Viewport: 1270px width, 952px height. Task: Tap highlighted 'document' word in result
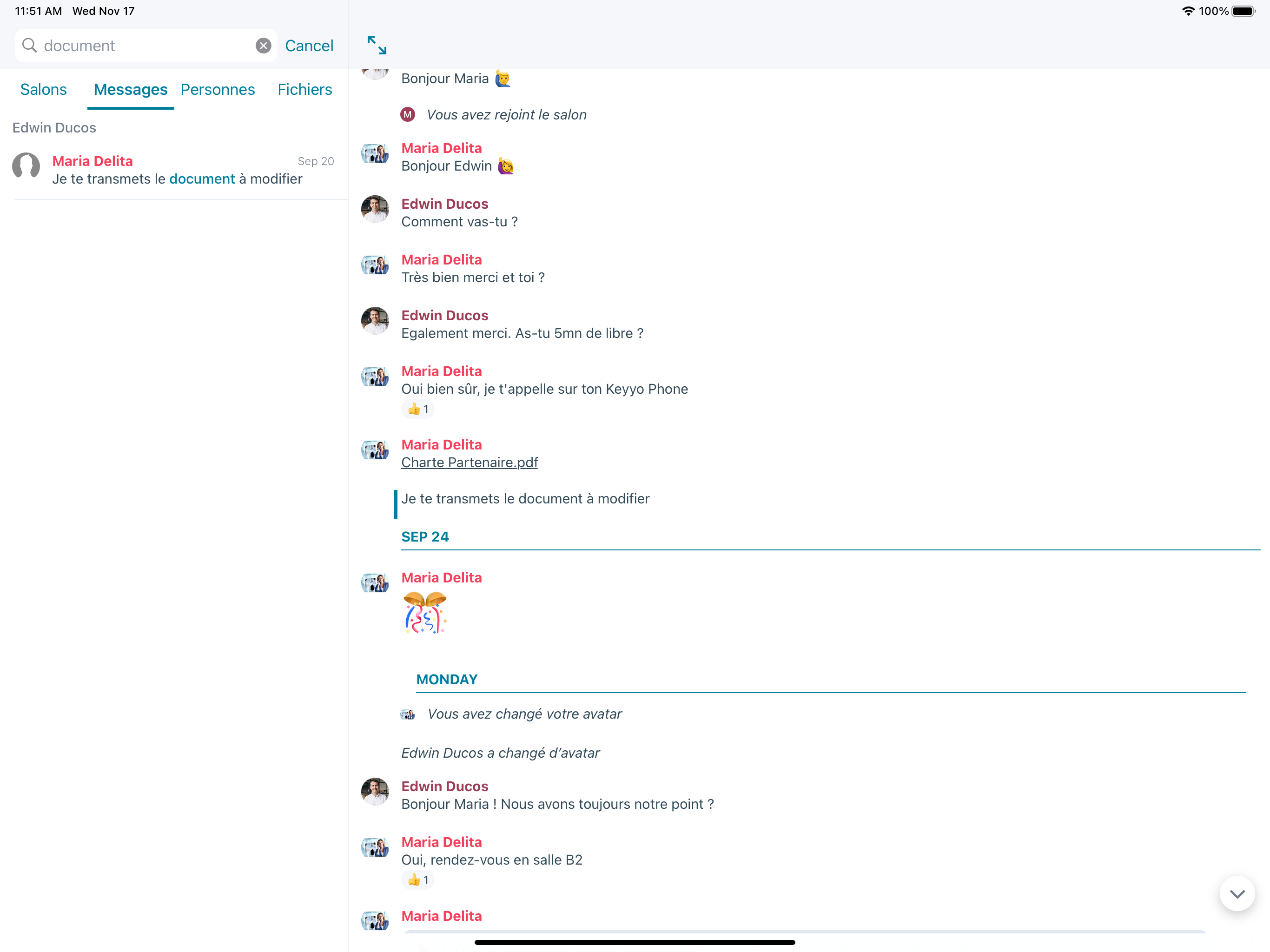[202, 179]
